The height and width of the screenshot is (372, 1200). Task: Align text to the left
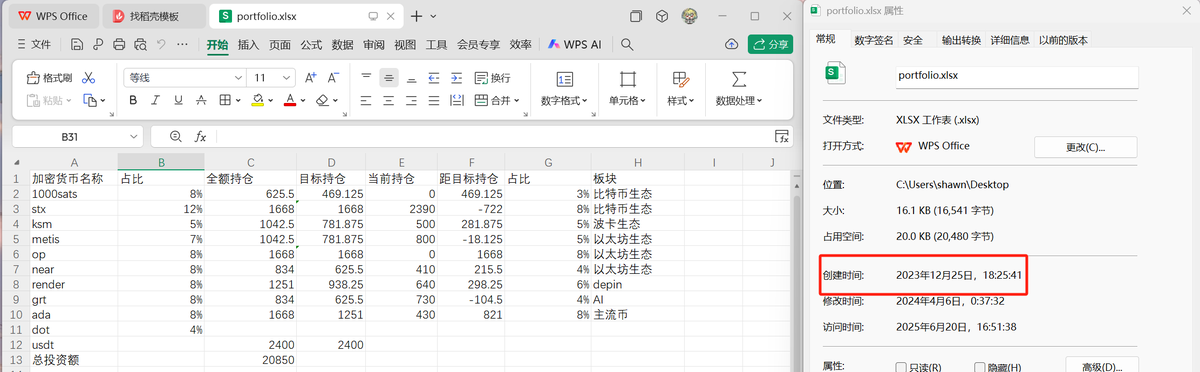366,100
